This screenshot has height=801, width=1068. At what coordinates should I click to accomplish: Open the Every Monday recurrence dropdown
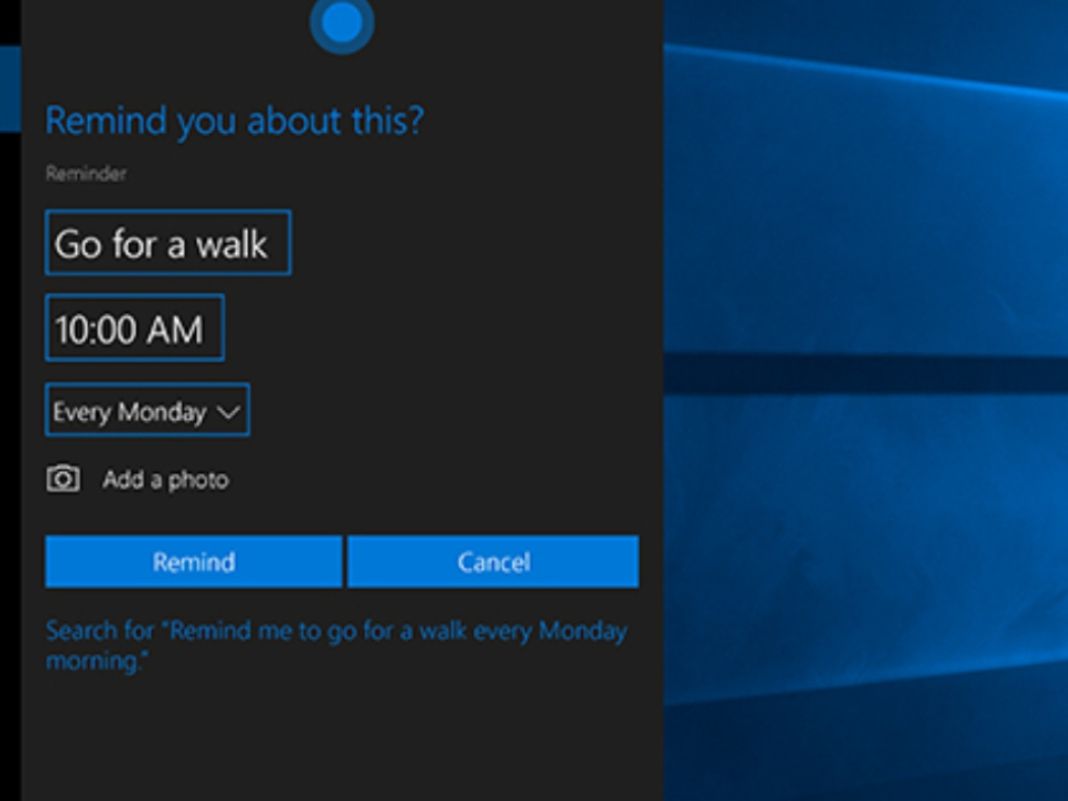tap(147, 410)
